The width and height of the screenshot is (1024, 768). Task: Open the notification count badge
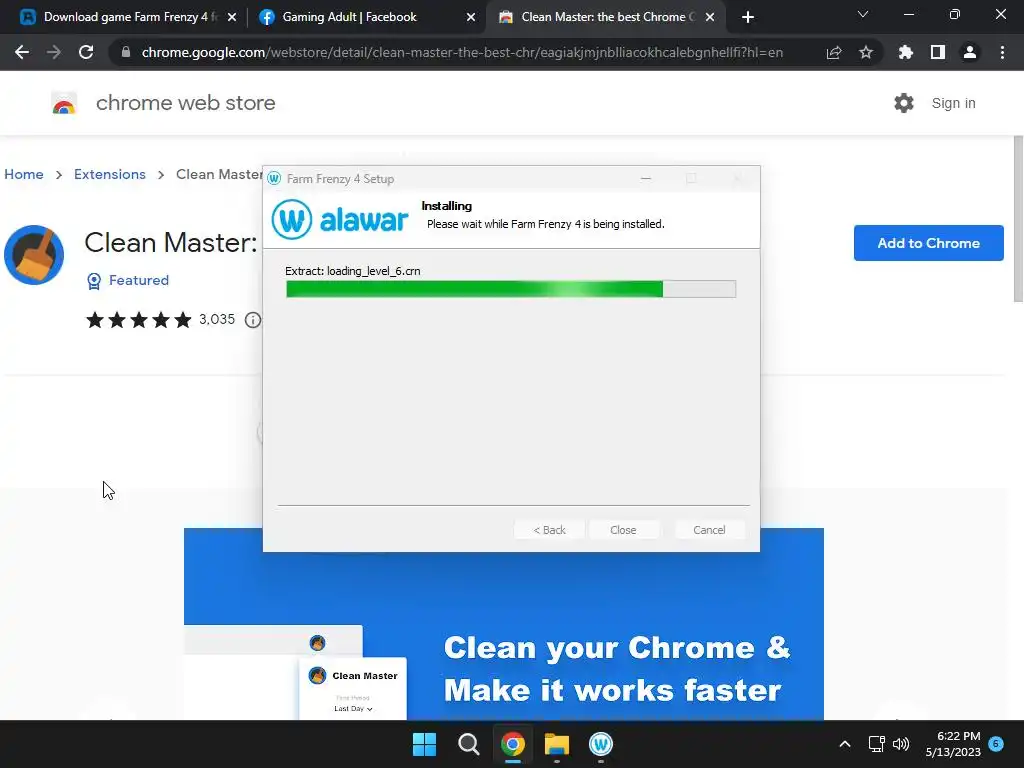(x=996, y=743)
